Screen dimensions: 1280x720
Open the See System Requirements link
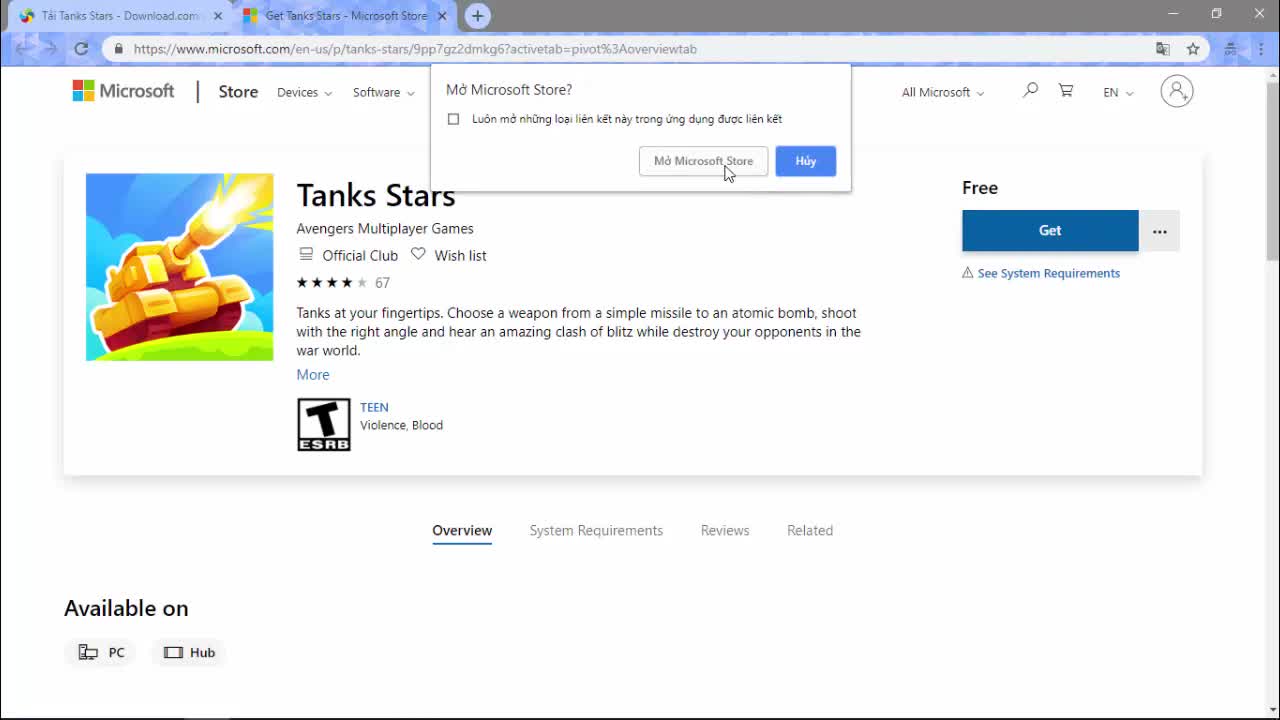tap(1048, 273)
